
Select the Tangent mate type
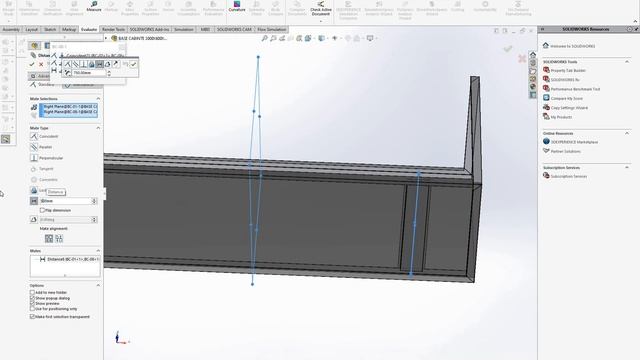point(42,169)
